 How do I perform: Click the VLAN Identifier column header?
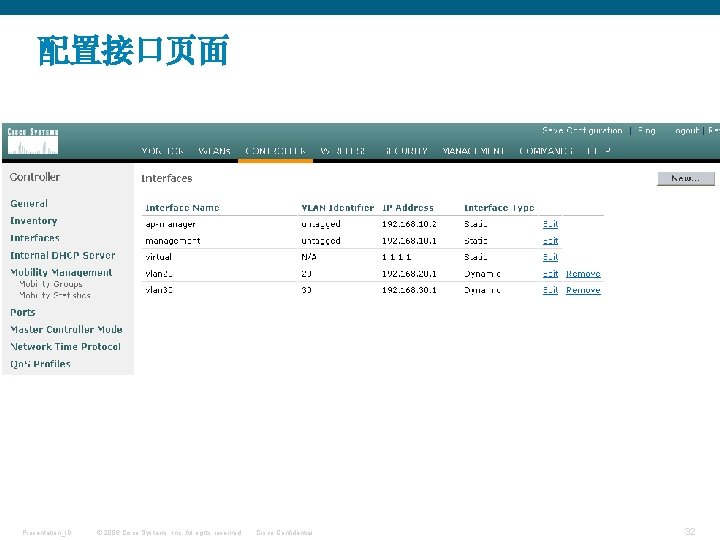338,208
